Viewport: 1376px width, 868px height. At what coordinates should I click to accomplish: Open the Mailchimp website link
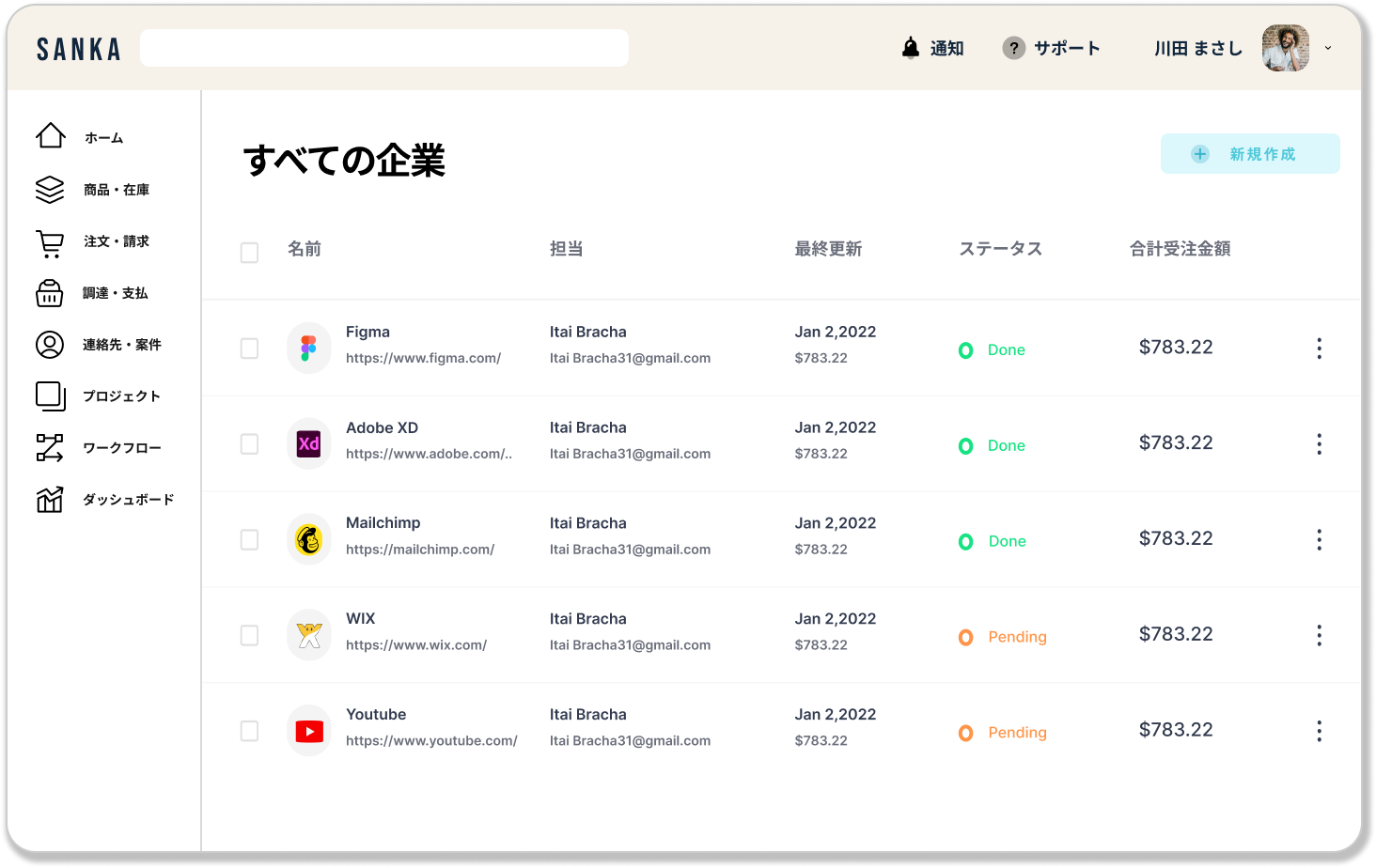[420, 550]
